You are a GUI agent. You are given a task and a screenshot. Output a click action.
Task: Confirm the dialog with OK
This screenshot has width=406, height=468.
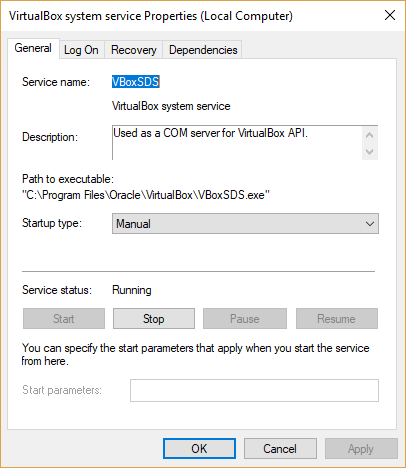pyautogui.click(x=199, y=449)
